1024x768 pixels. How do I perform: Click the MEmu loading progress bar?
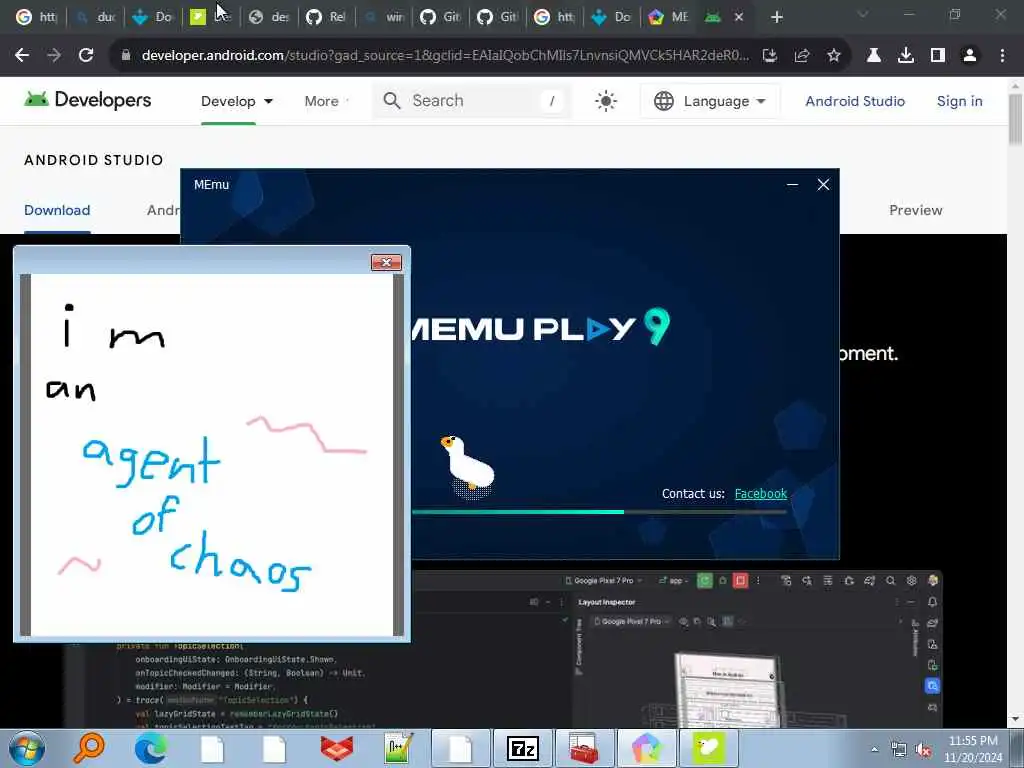599,512
